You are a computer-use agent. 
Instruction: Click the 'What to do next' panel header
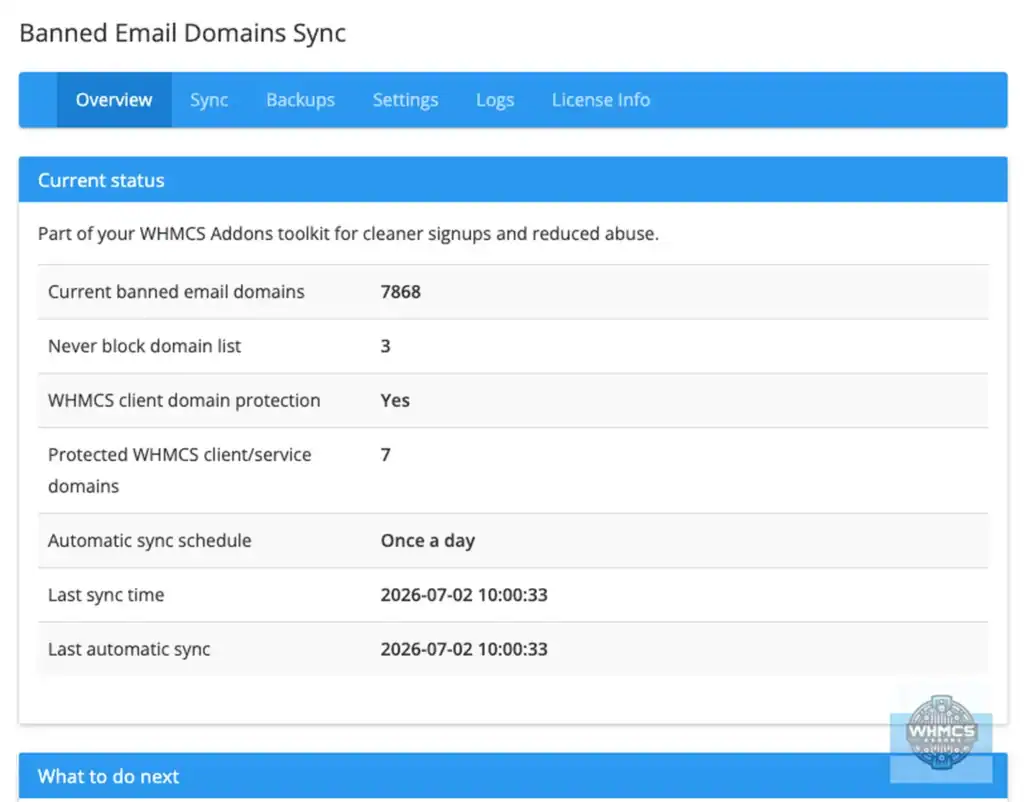tap(513, 776)
